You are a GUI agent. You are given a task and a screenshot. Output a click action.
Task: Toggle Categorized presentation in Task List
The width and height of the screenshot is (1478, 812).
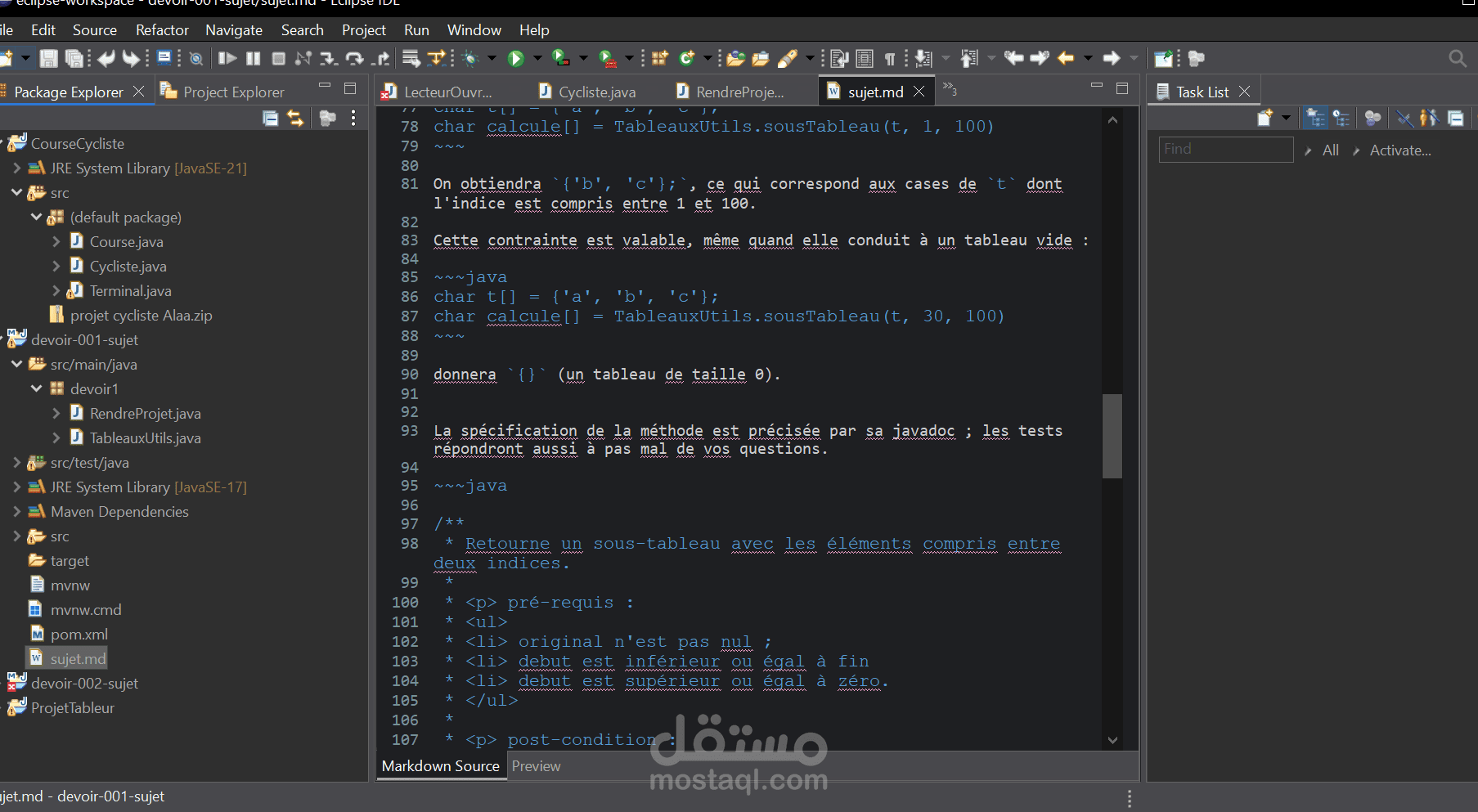click(x=1315, y=119)
